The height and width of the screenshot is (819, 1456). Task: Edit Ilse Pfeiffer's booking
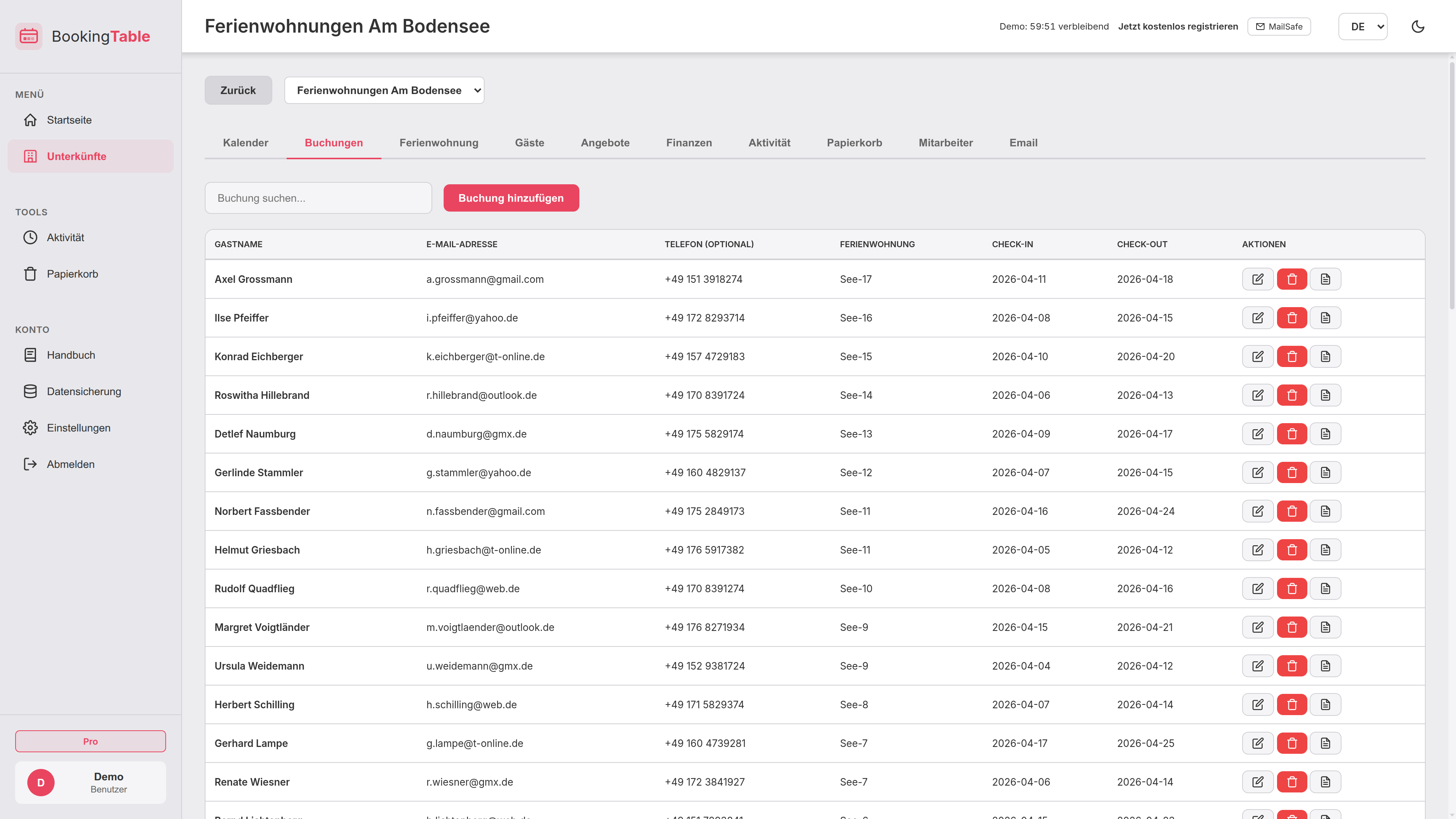coord(1258,318)
